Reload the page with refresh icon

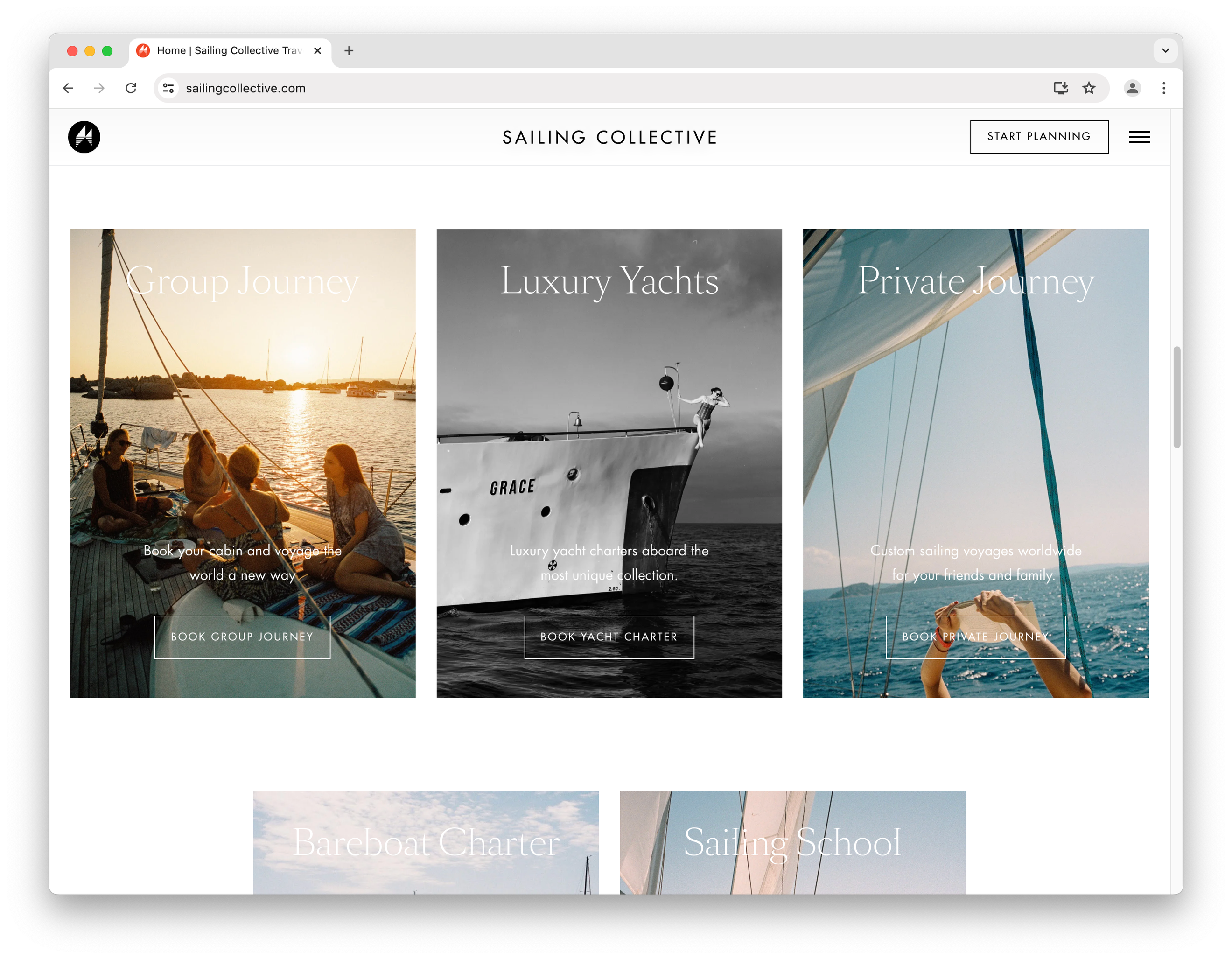pyautogui.click(x=131, y=88)
